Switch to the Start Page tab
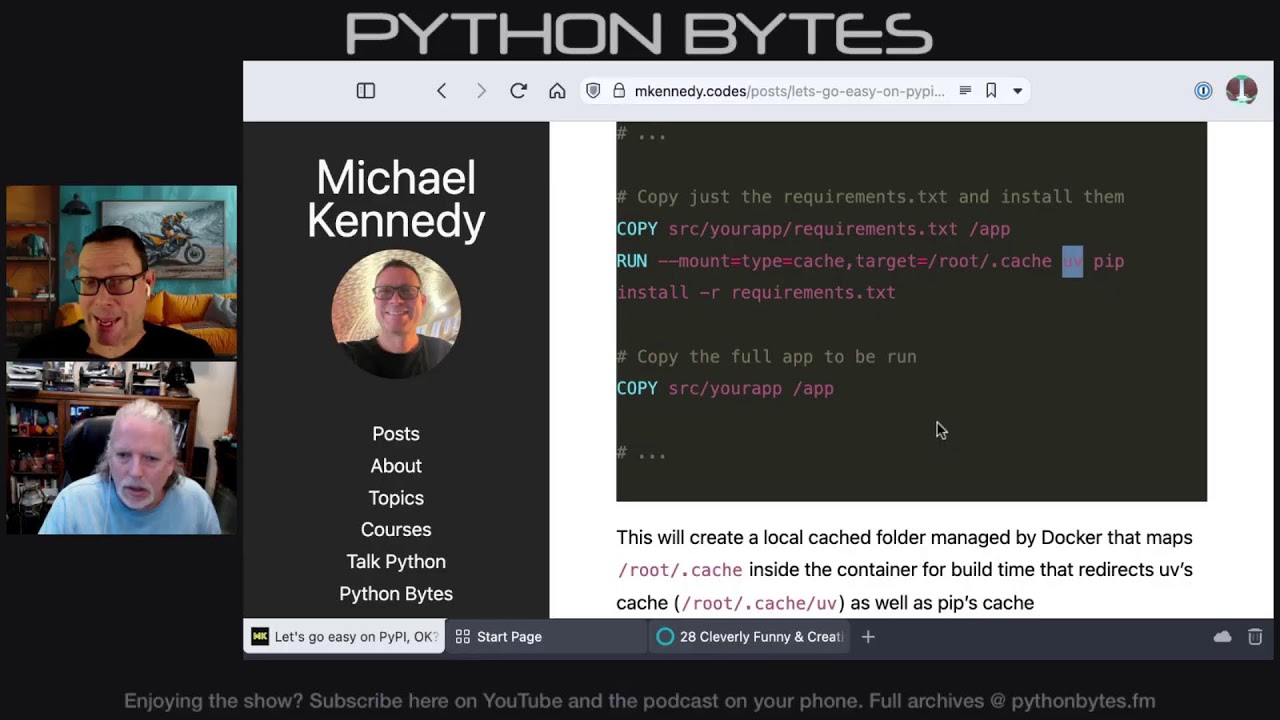Image resolution: width=1280 pixels, height=720 pixels. point(546,636)
